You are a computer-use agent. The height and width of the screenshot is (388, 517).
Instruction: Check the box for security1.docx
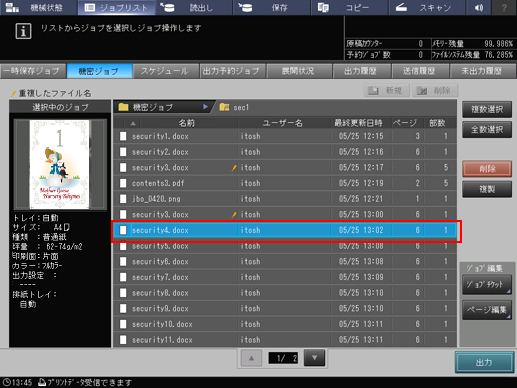pos(123,136)
